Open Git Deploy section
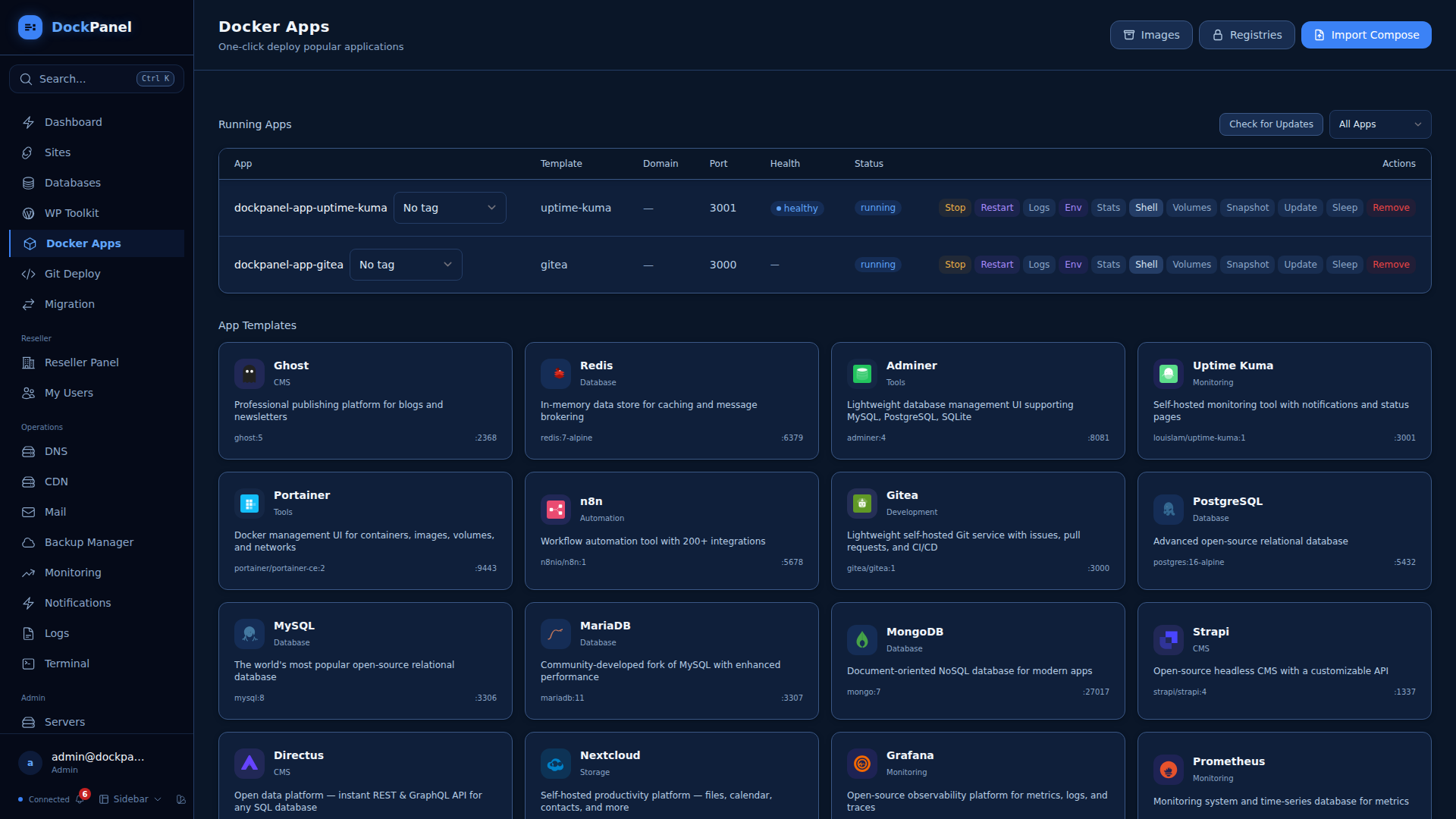Screen dimensions: 1456x819 [x=97, y=274]
